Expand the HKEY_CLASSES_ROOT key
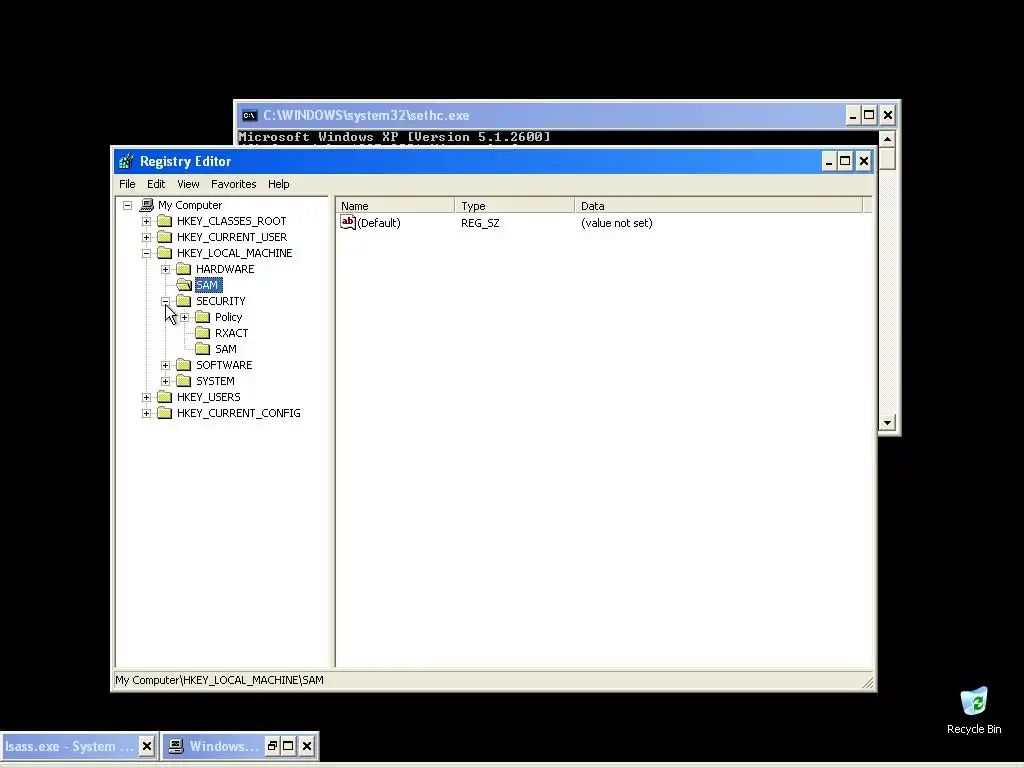This screenshot has width=1024, height=768. [x=146, y=221]
